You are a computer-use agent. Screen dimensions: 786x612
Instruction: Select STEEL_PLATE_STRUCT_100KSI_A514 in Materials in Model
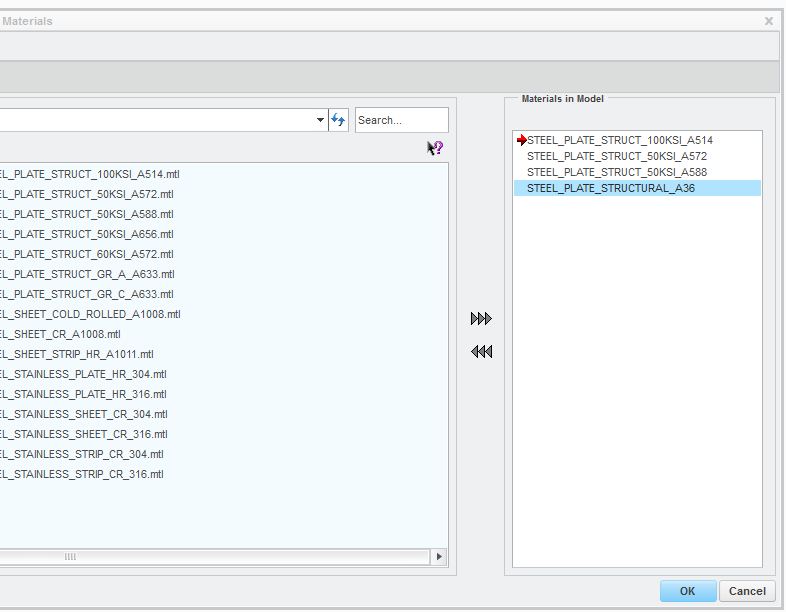click(620, 140)
